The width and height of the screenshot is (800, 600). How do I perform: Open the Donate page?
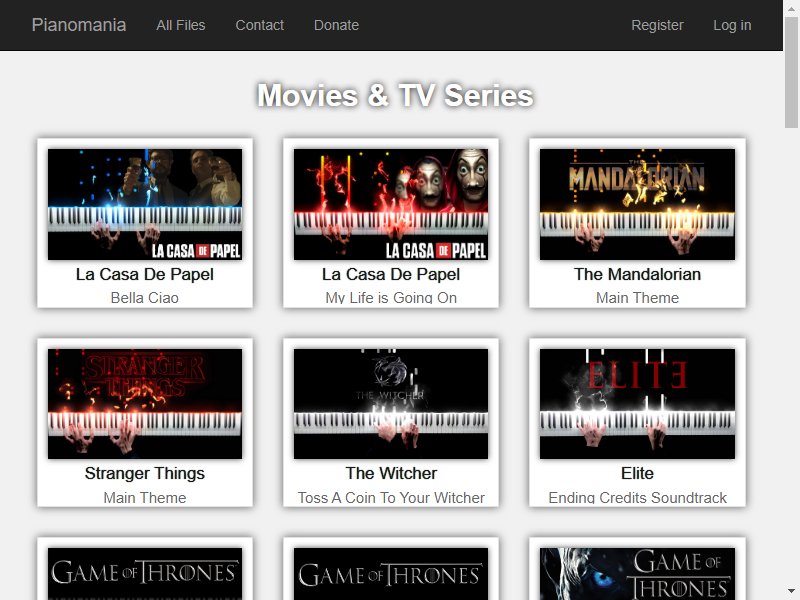[x=336, y=25]
